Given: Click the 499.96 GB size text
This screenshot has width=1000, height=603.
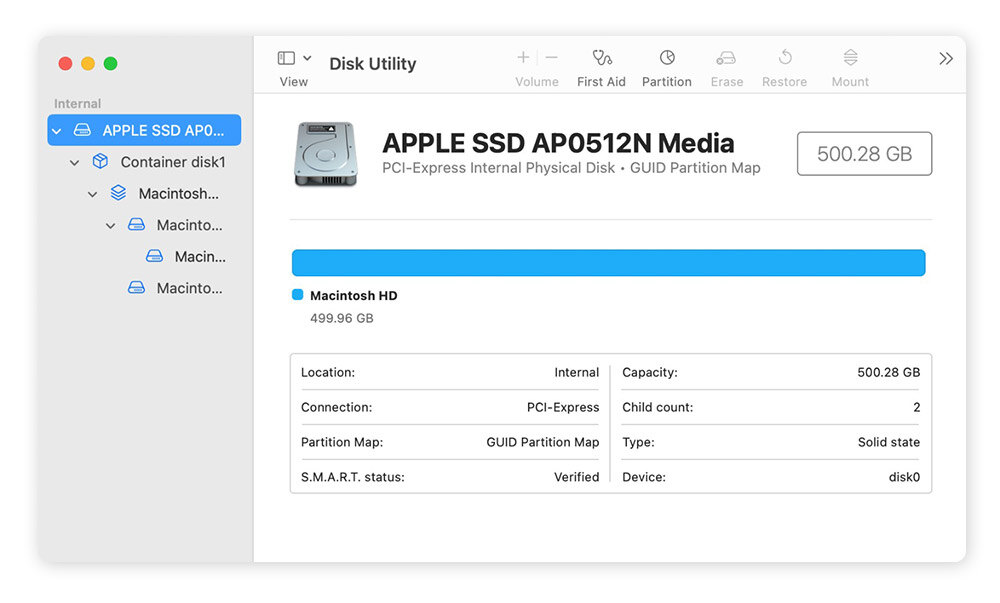Looking at the screenshot, I should click(342, 318).
